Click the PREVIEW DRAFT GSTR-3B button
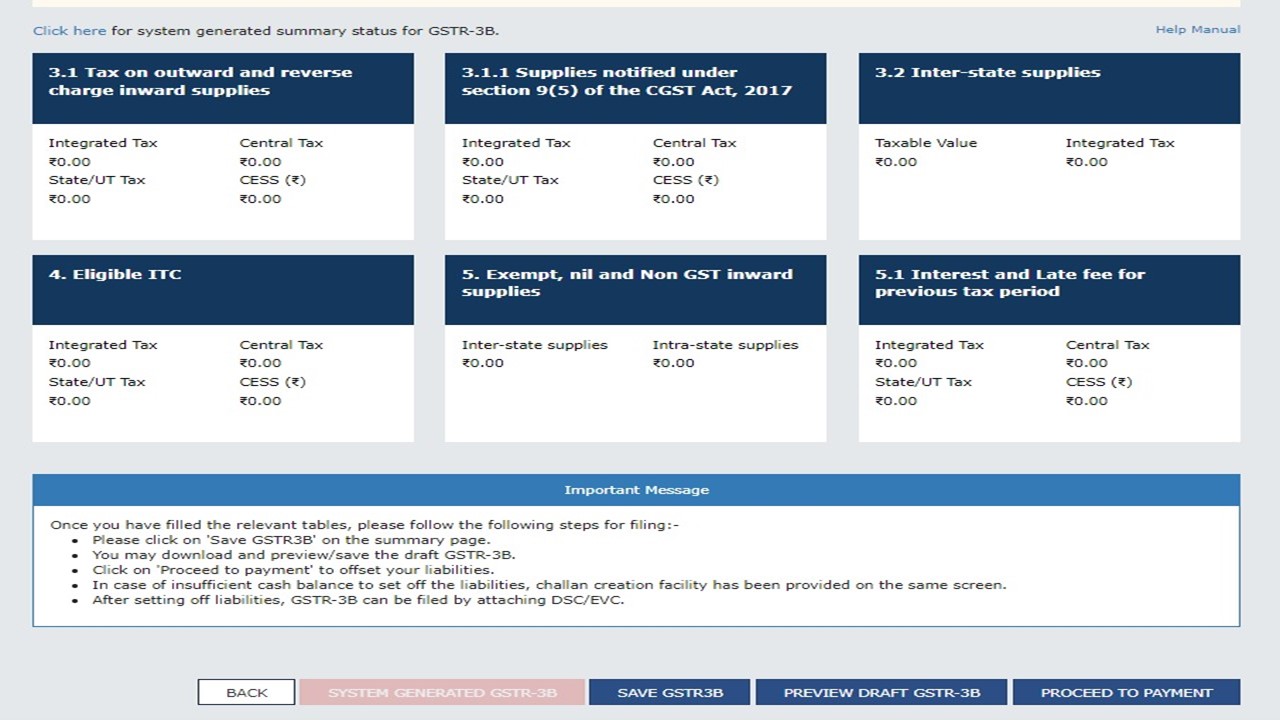1280x720 pixels. pos(882,692)
